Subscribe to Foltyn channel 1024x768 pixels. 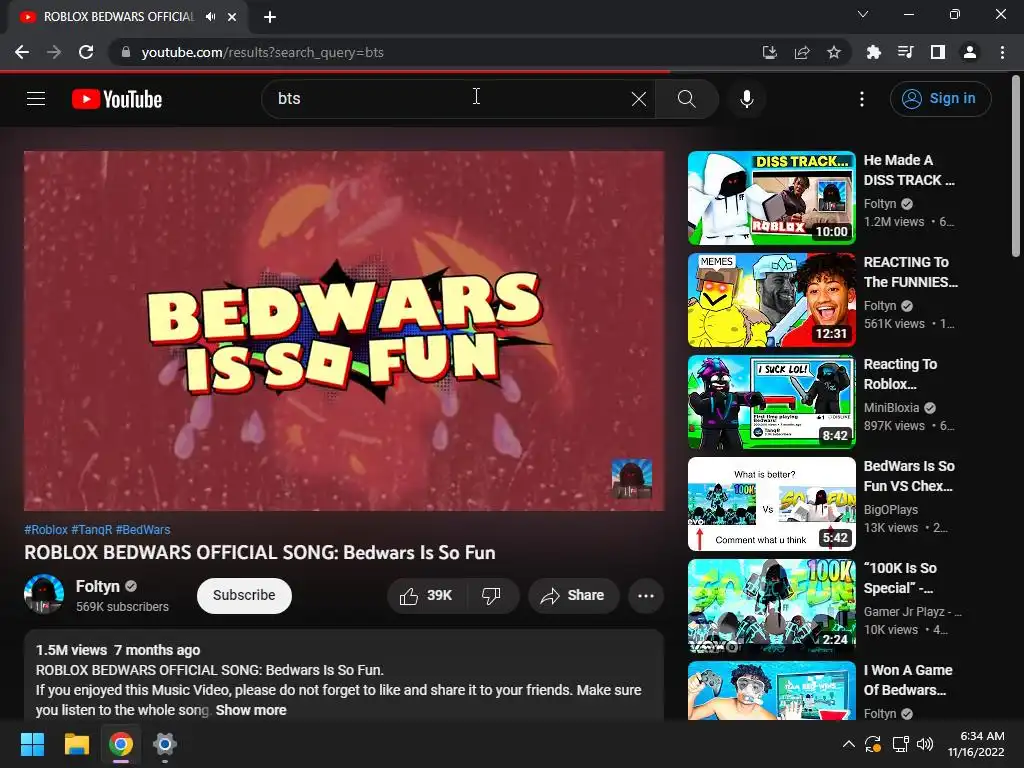[x=244, y=596]
